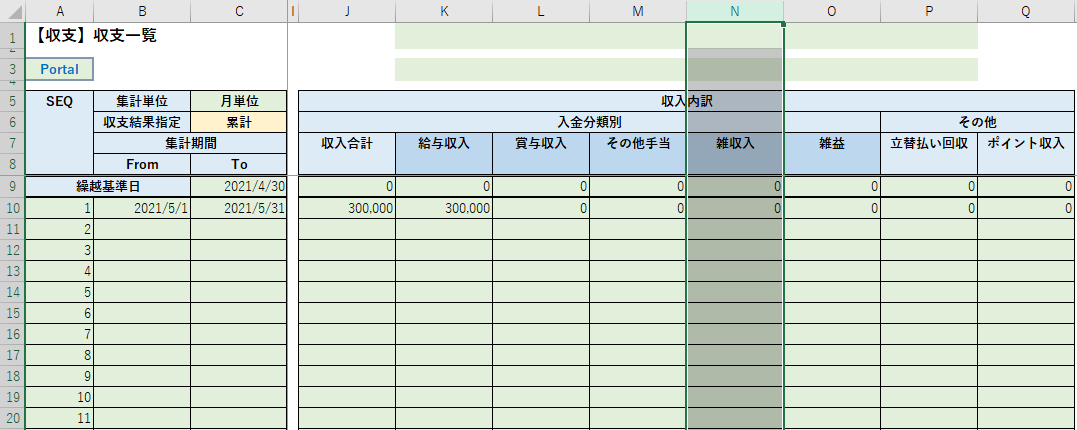
Task: Select column C header
Action: click(239, 10)
